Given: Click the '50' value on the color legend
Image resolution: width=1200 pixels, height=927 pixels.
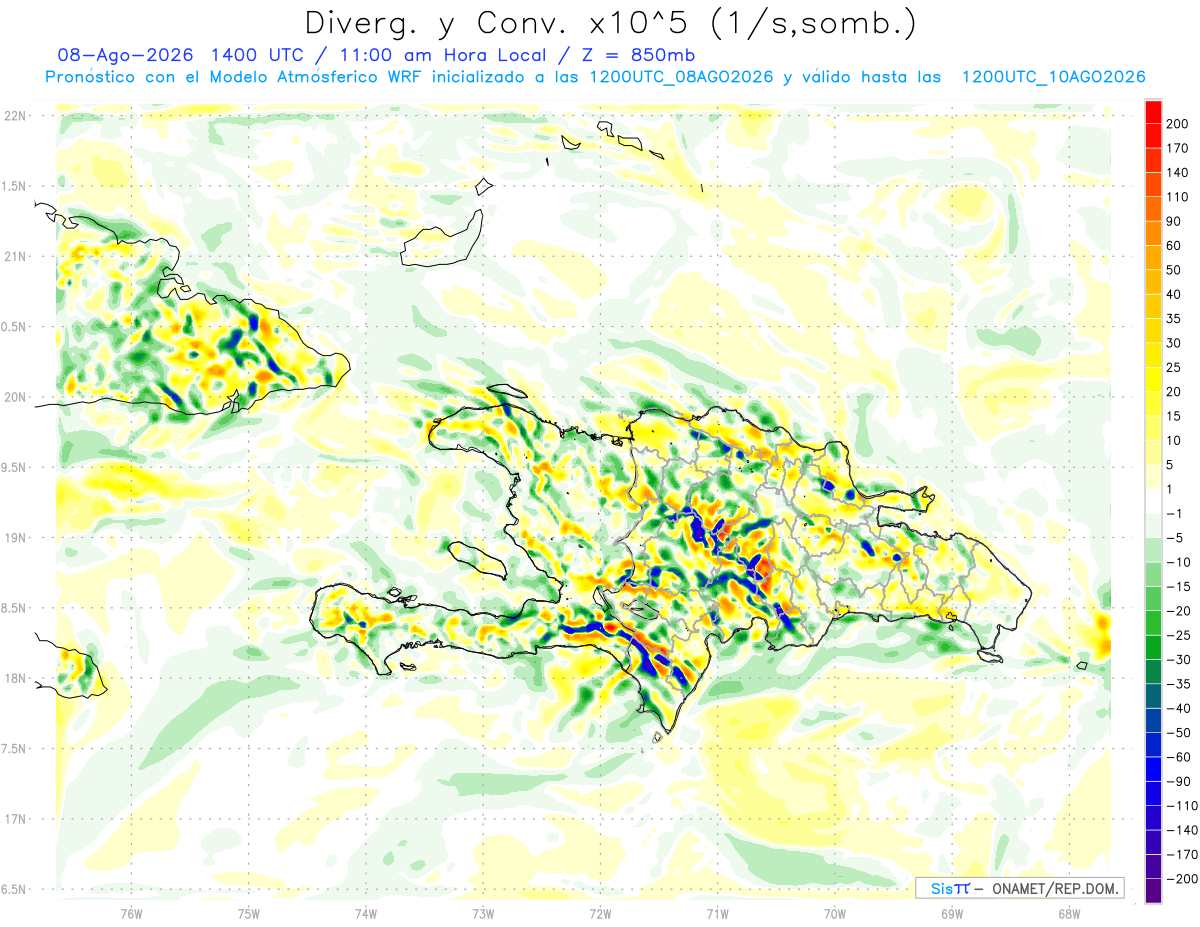Looking at the screenshot, I should (1174, 270).
